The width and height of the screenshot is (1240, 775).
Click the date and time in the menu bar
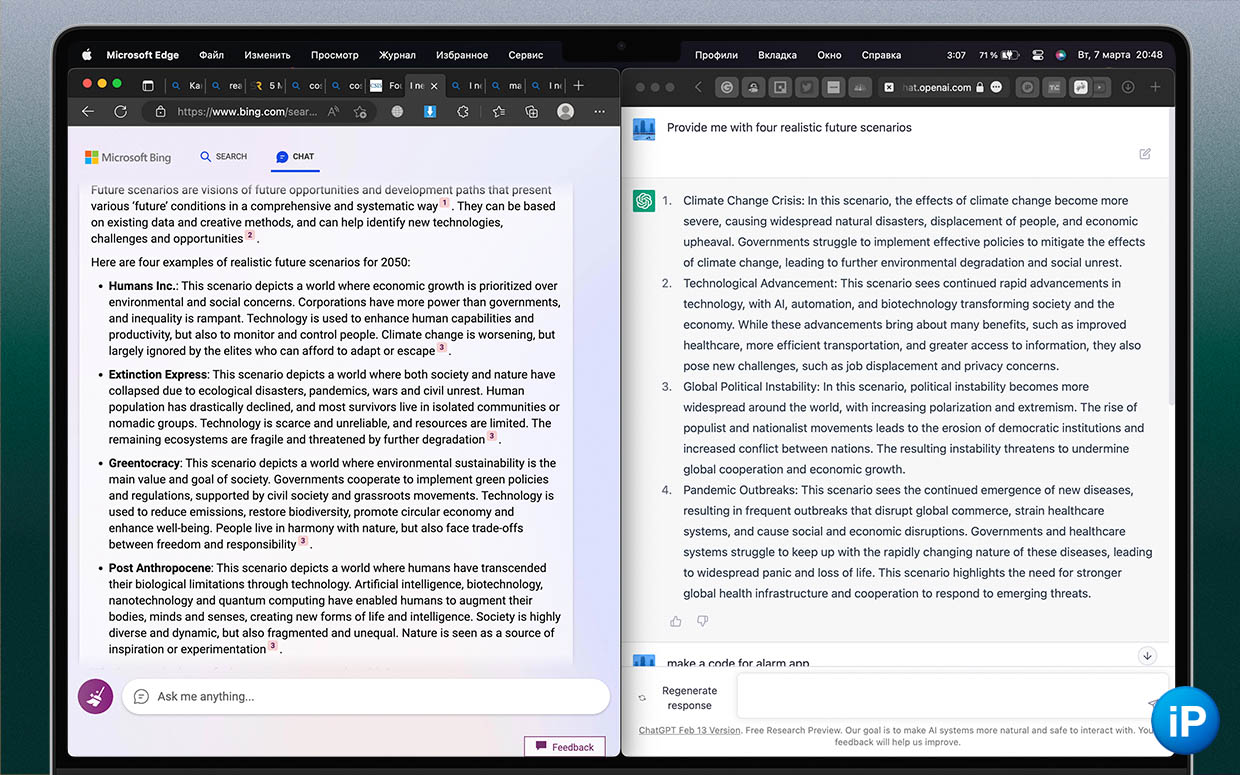coord(1119,55)
